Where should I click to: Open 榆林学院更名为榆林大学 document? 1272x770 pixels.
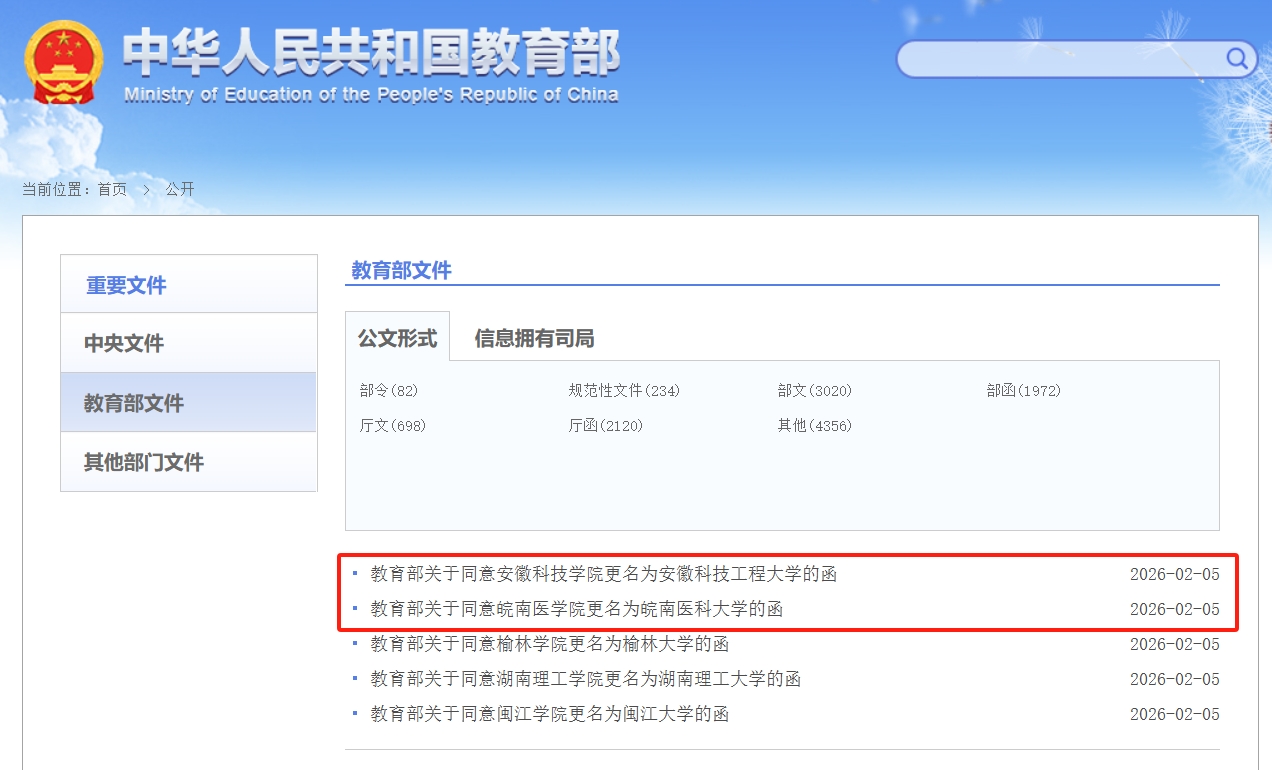pyautogui.click(x=549, y=644)
